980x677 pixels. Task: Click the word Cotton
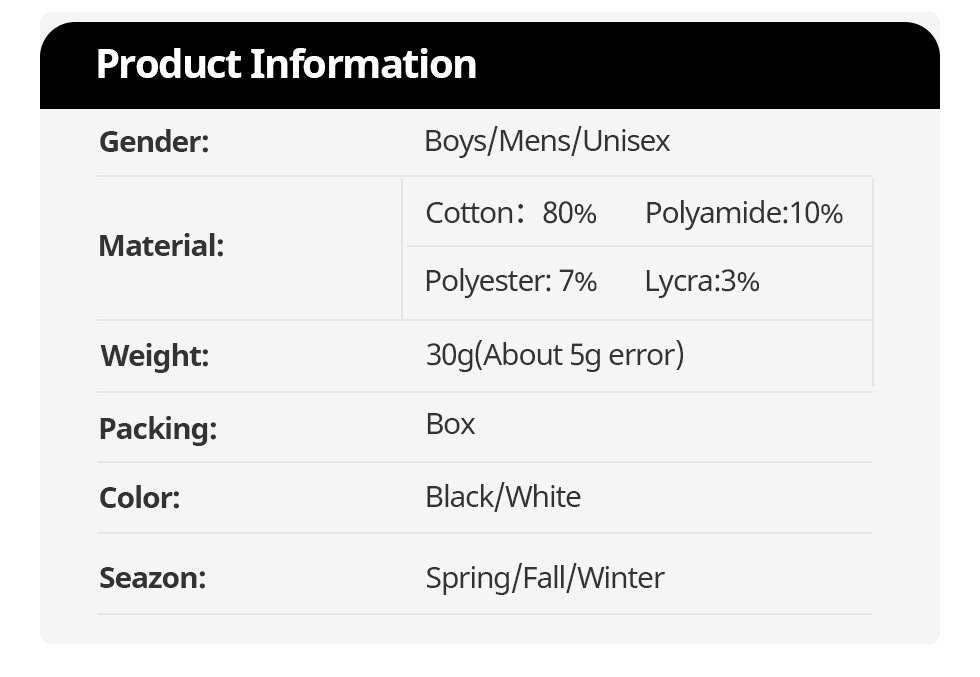(x=469, y=213)
